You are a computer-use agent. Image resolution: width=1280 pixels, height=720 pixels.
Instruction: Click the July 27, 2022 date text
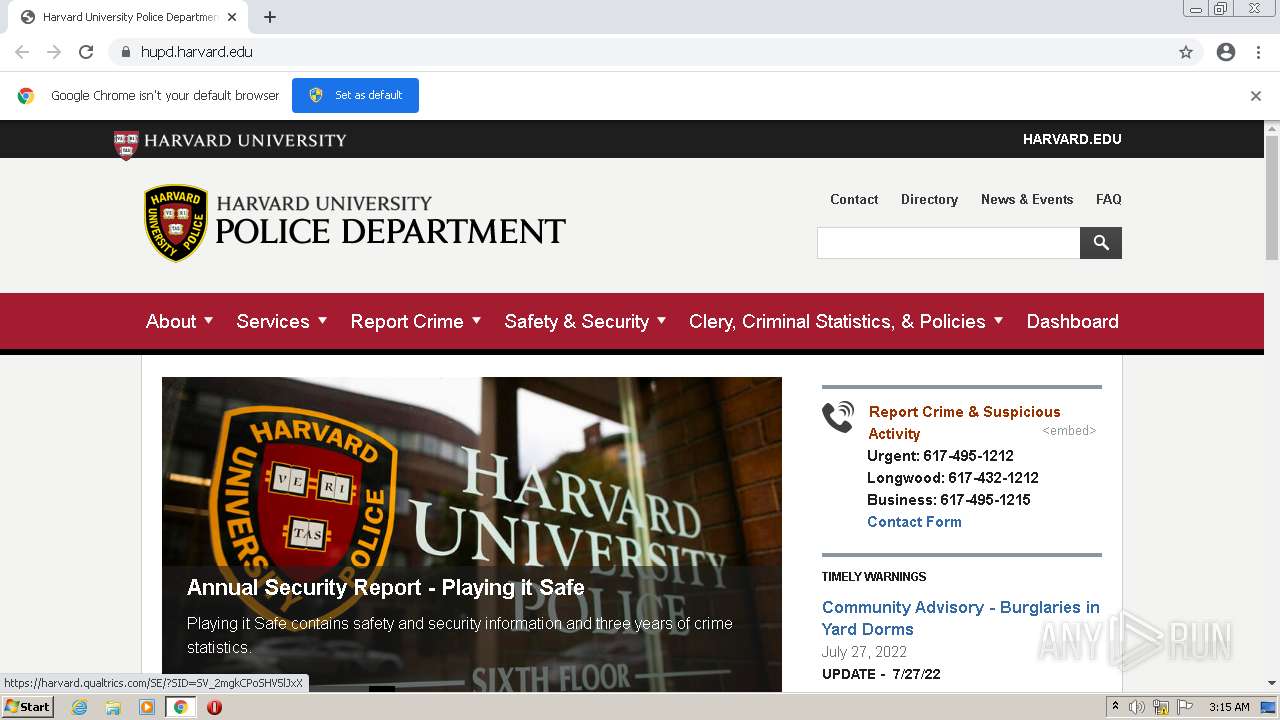click(864, 651)
